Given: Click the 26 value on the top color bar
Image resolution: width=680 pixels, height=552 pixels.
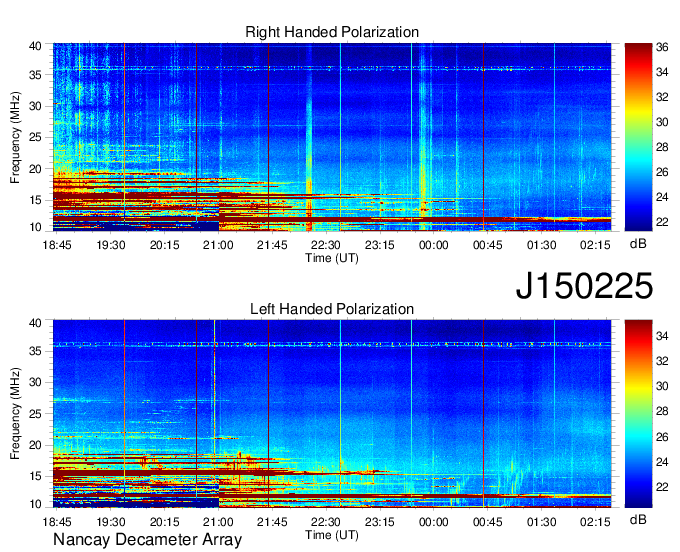Looking at the screenshot, I should (x=662, y=172).
